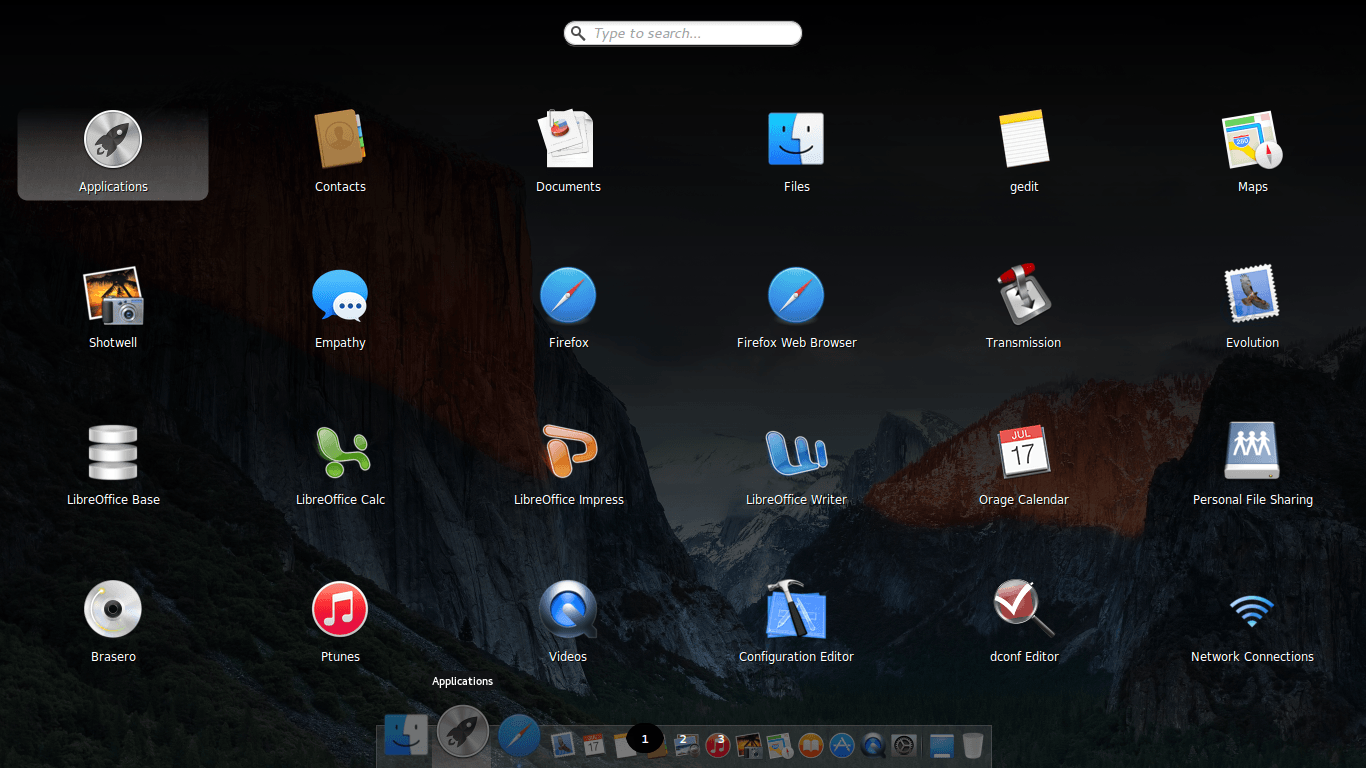
Task: Open LibreOffice Calc
Action: coord(340,466)
